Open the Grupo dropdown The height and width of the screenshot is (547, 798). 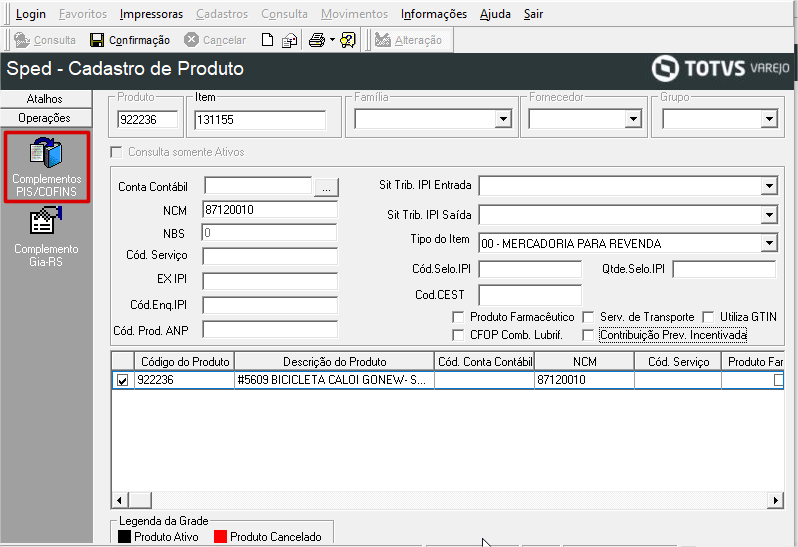[769, 120]
